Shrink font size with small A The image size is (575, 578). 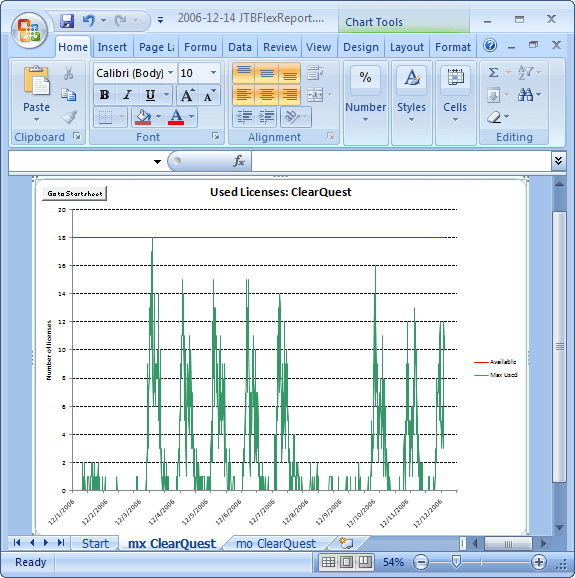pos(209,95)
